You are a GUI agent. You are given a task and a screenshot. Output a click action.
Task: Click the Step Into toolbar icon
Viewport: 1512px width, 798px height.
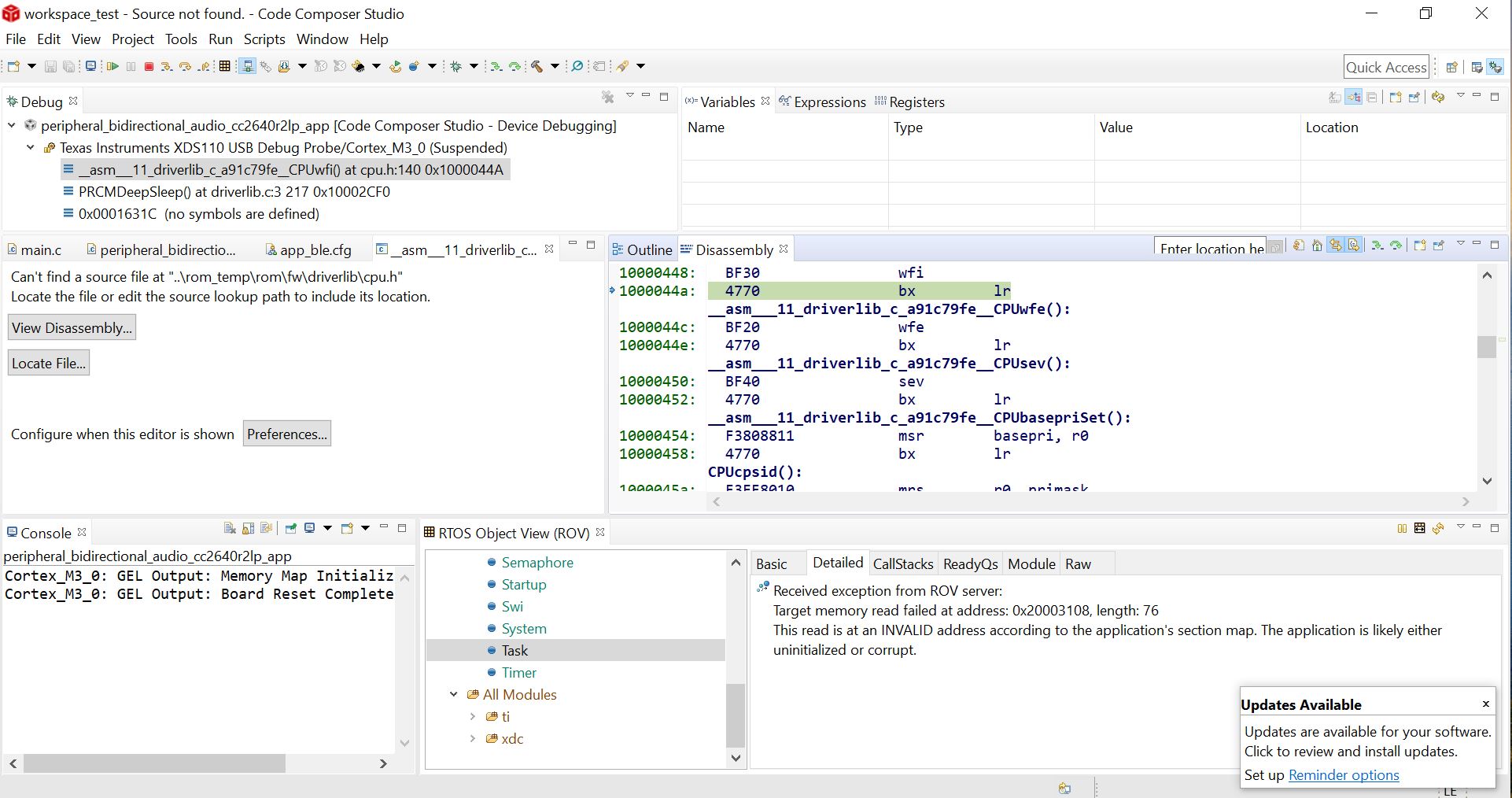(x=166, y=67)
